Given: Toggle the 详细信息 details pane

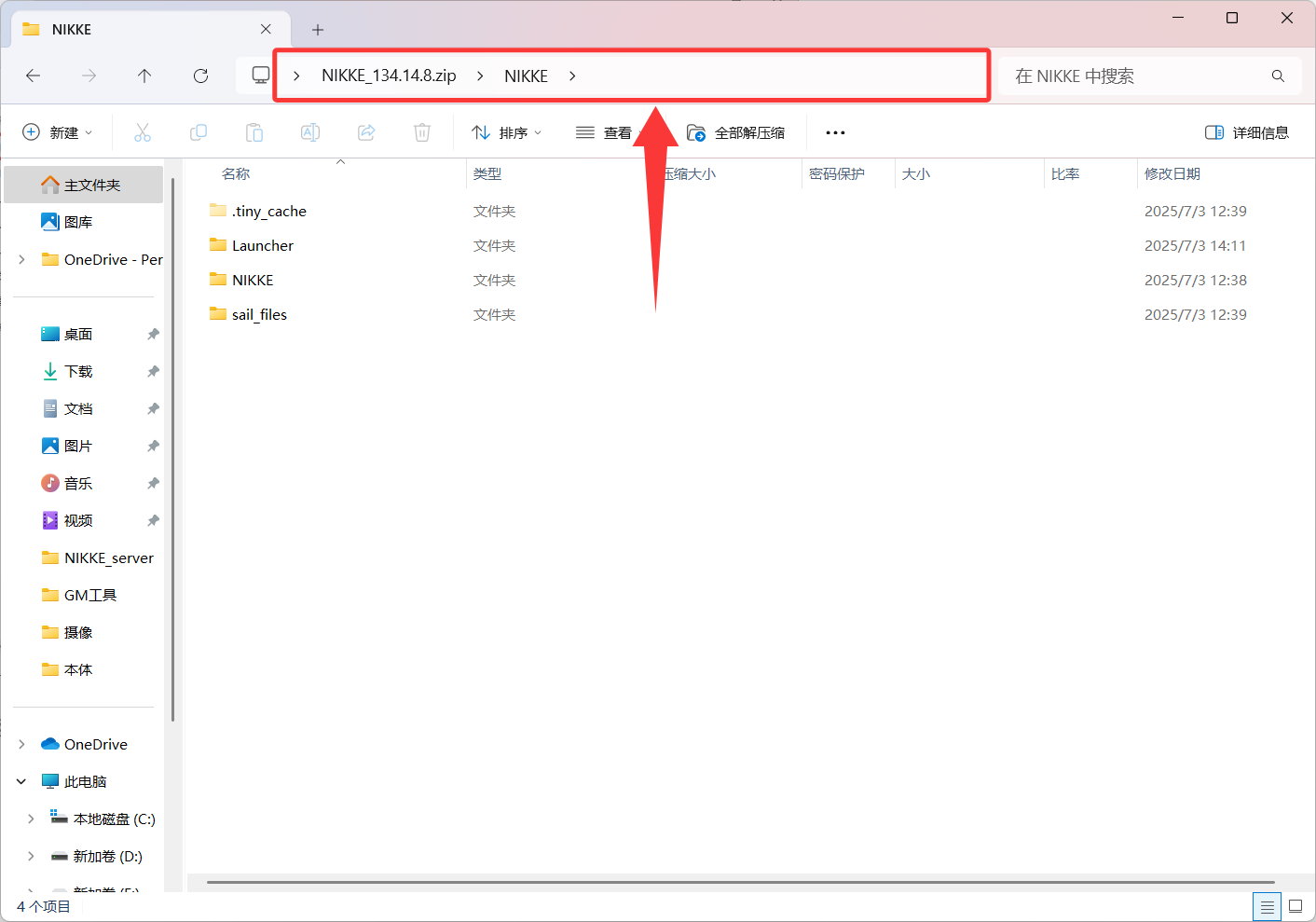Looking at the screenshot, I should [1247, 132].
